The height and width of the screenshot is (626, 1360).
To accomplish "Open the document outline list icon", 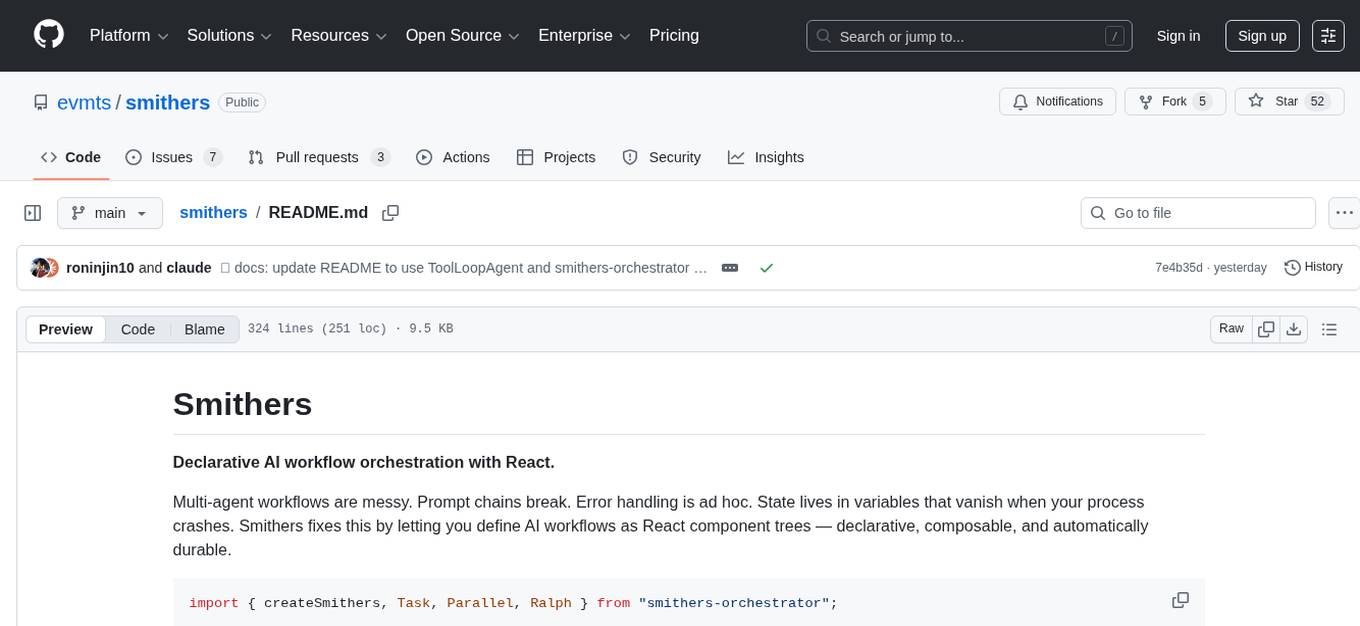I will tap(1329, 329).
